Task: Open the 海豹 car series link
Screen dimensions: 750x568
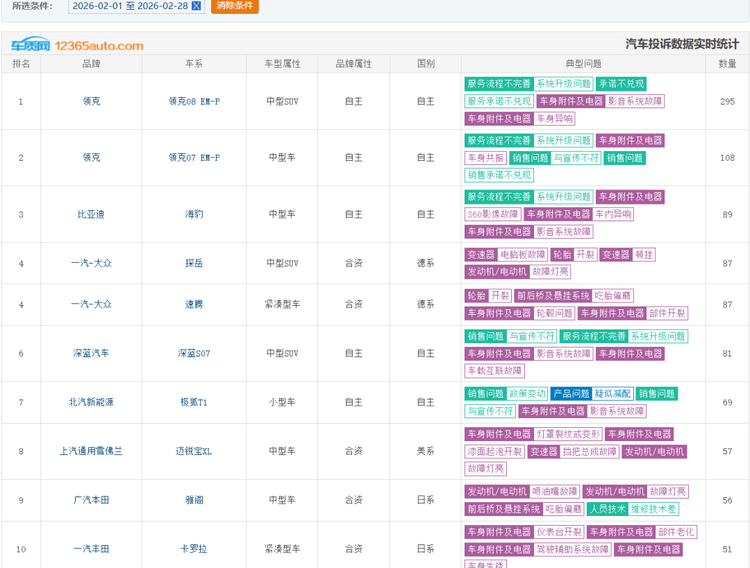Action: pos(194,215)
